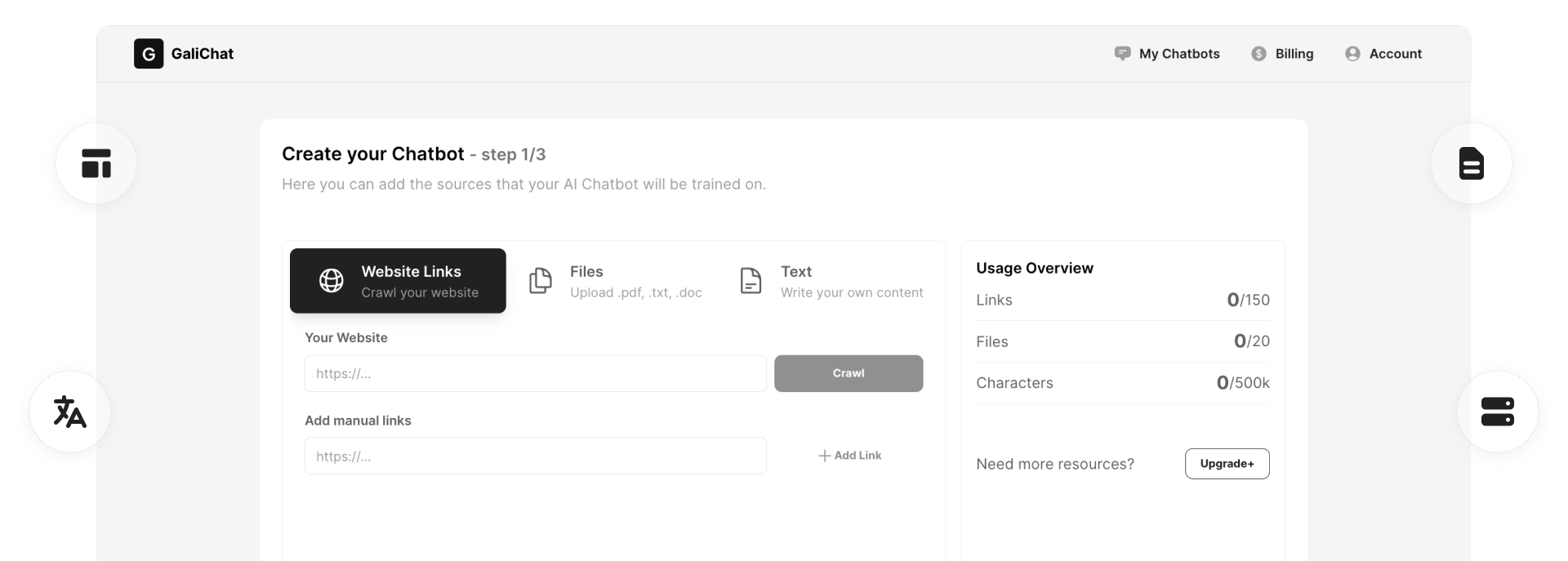Click the translate language floating icon
The image size is (1568, 561).
(x=70, y=412)
